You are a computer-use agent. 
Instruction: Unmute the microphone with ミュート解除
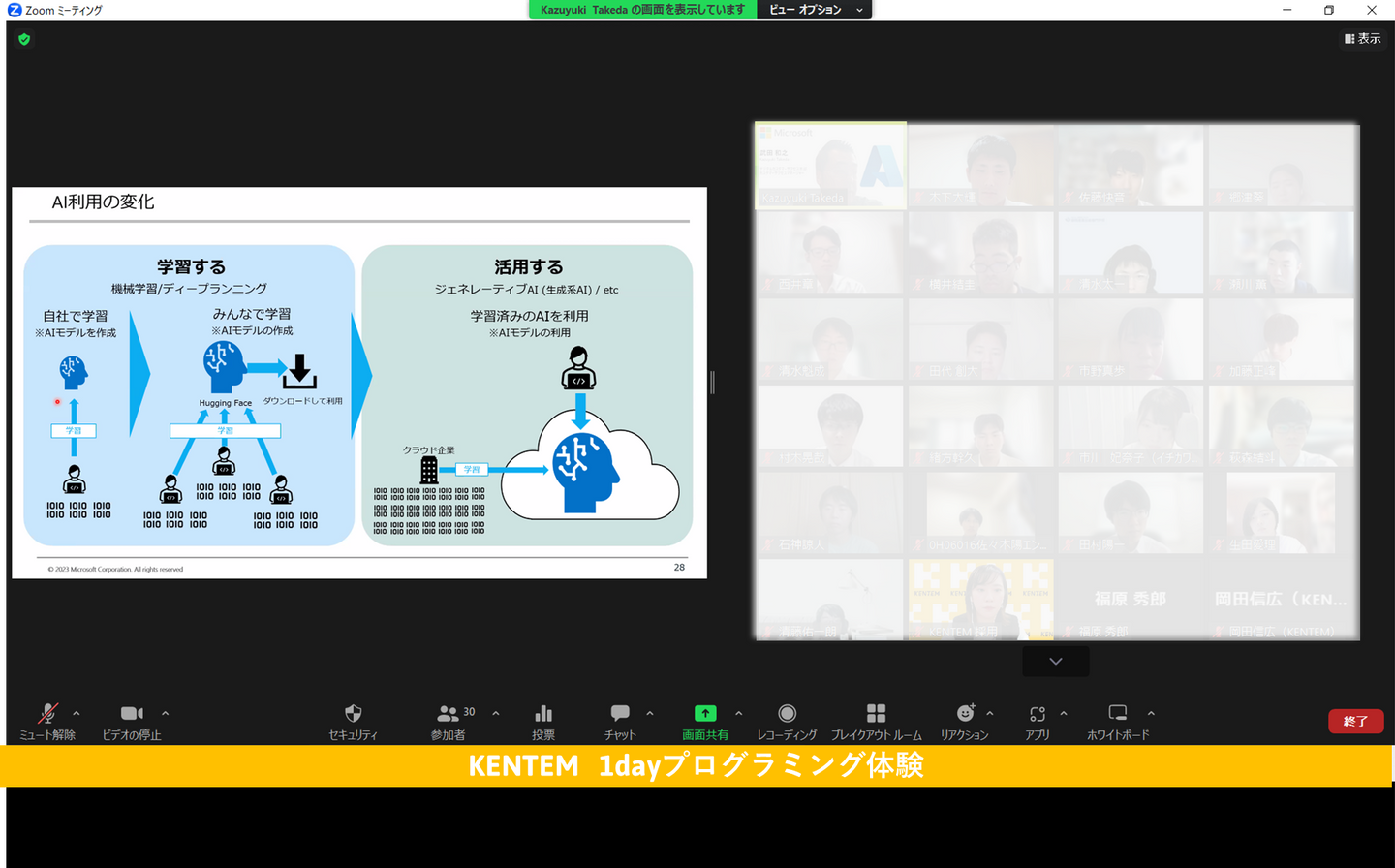point(47,722)
